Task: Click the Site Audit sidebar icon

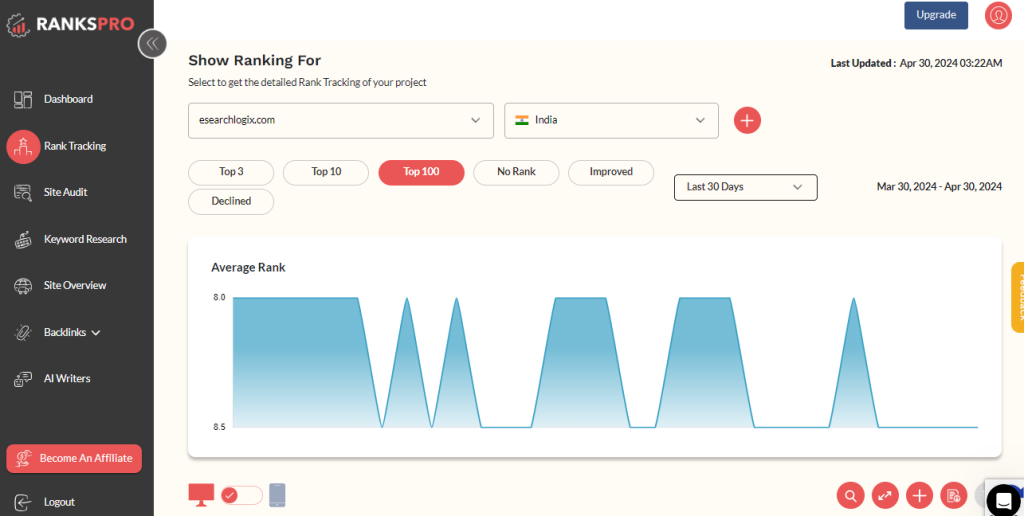Action: pyautogui.click(x=23, y=193)
